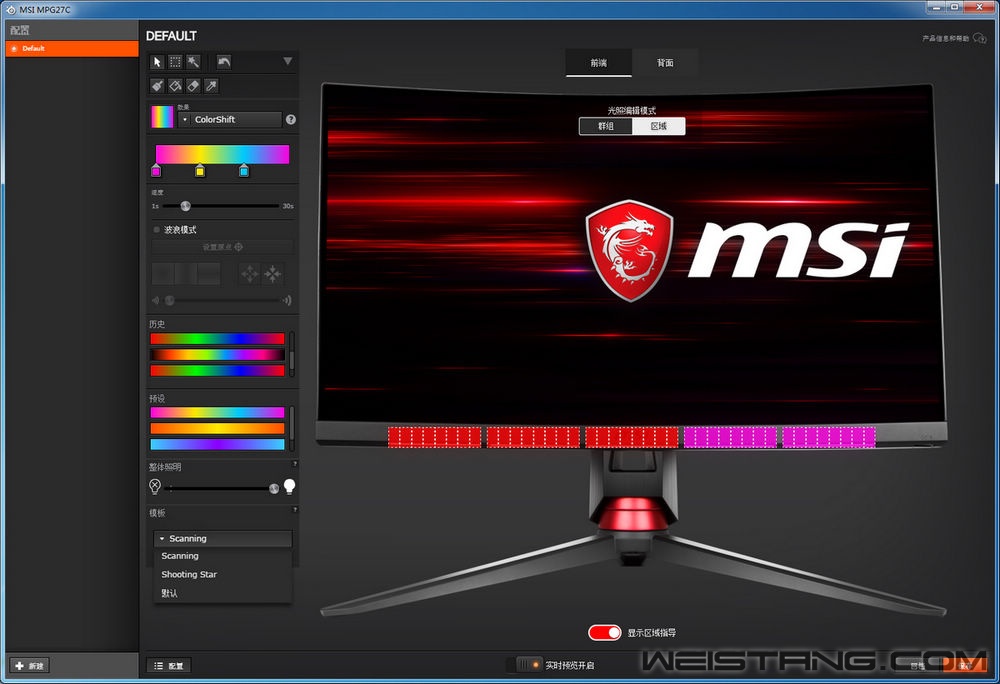
Task: Expand the toolbar collapse triangle
Action: tap(288, 61)
